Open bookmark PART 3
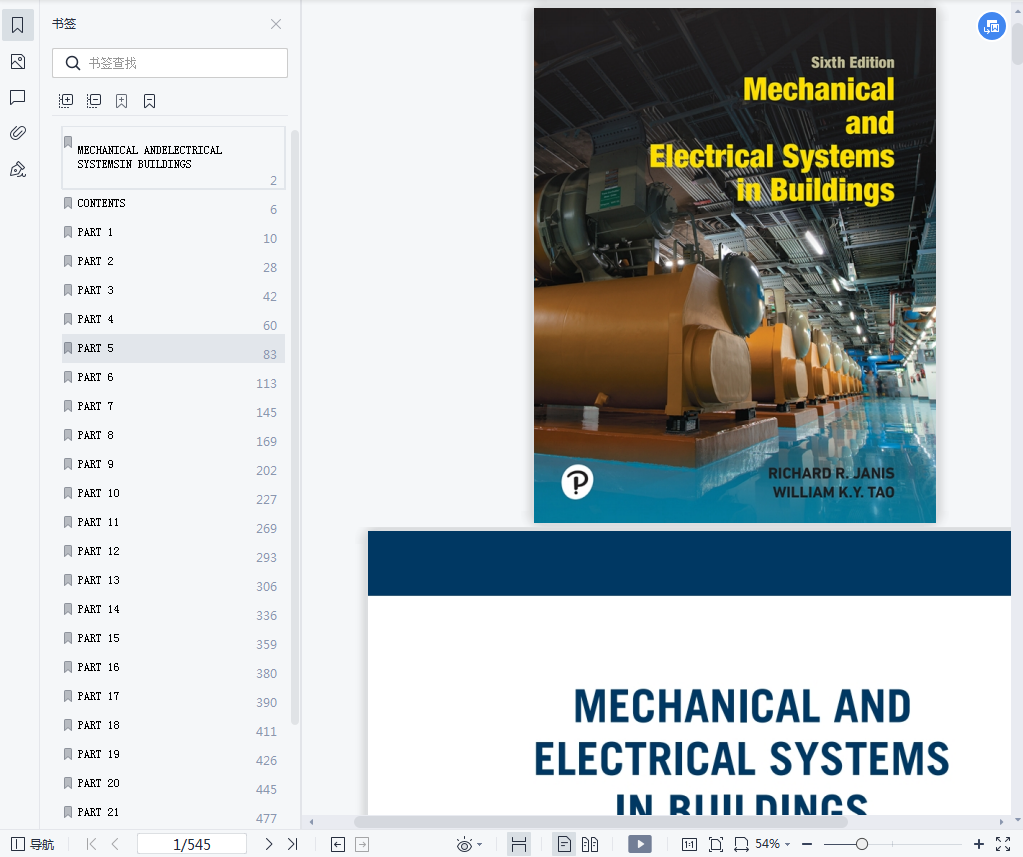The image size is (1023, 857). (x=174, y=290)
